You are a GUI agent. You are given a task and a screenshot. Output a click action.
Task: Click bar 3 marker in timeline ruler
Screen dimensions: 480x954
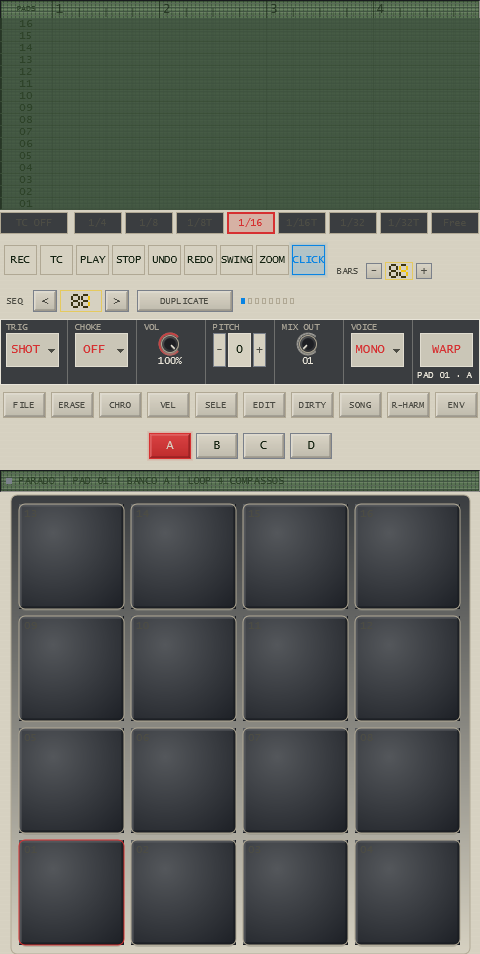(x=273, y=9)
